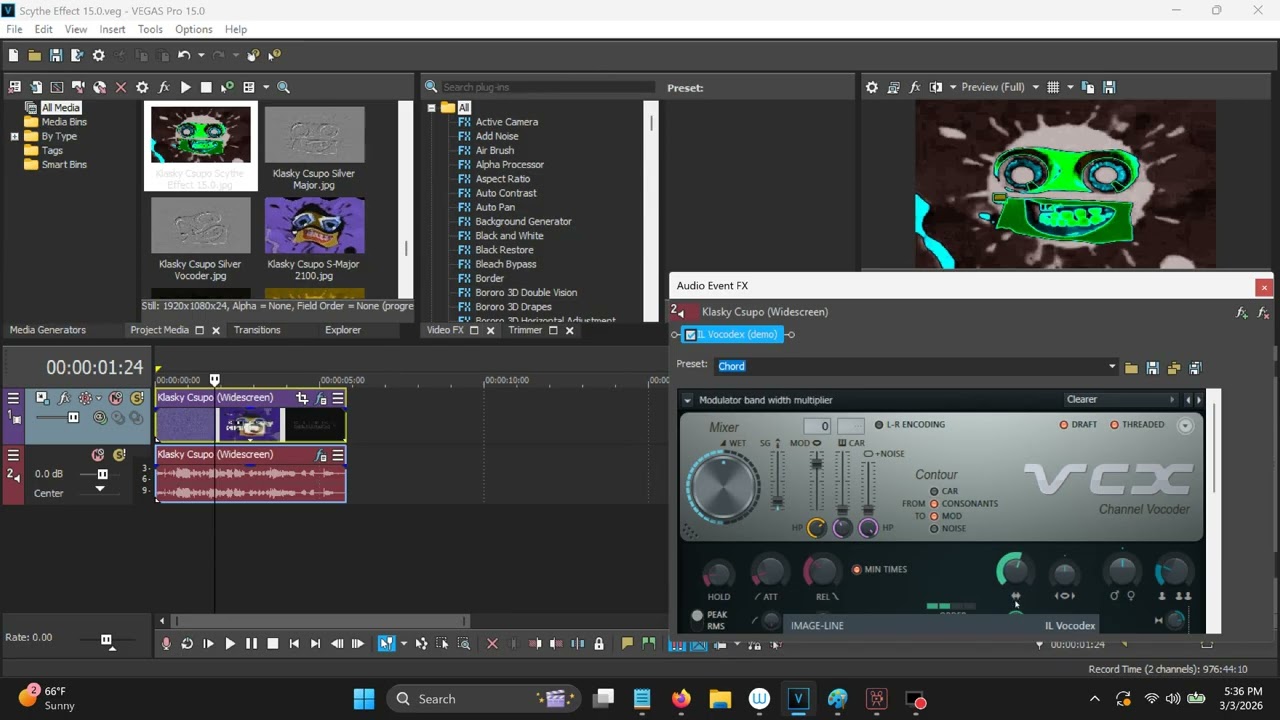Adjust the Rate slider handle
The image size is (1280, 720).
click(x=106, y=640)
